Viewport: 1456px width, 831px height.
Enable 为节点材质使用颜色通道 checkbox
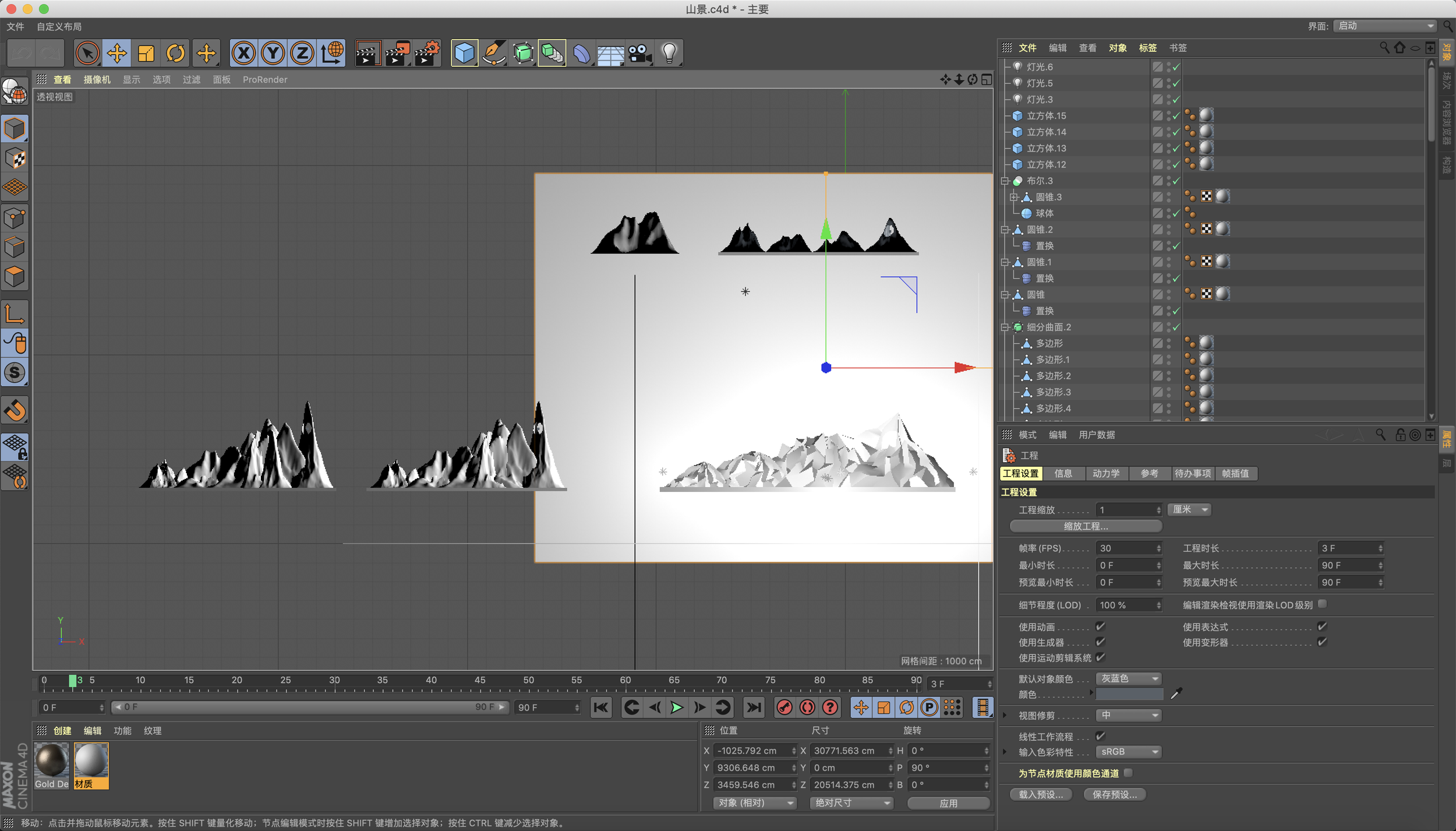1128,773
